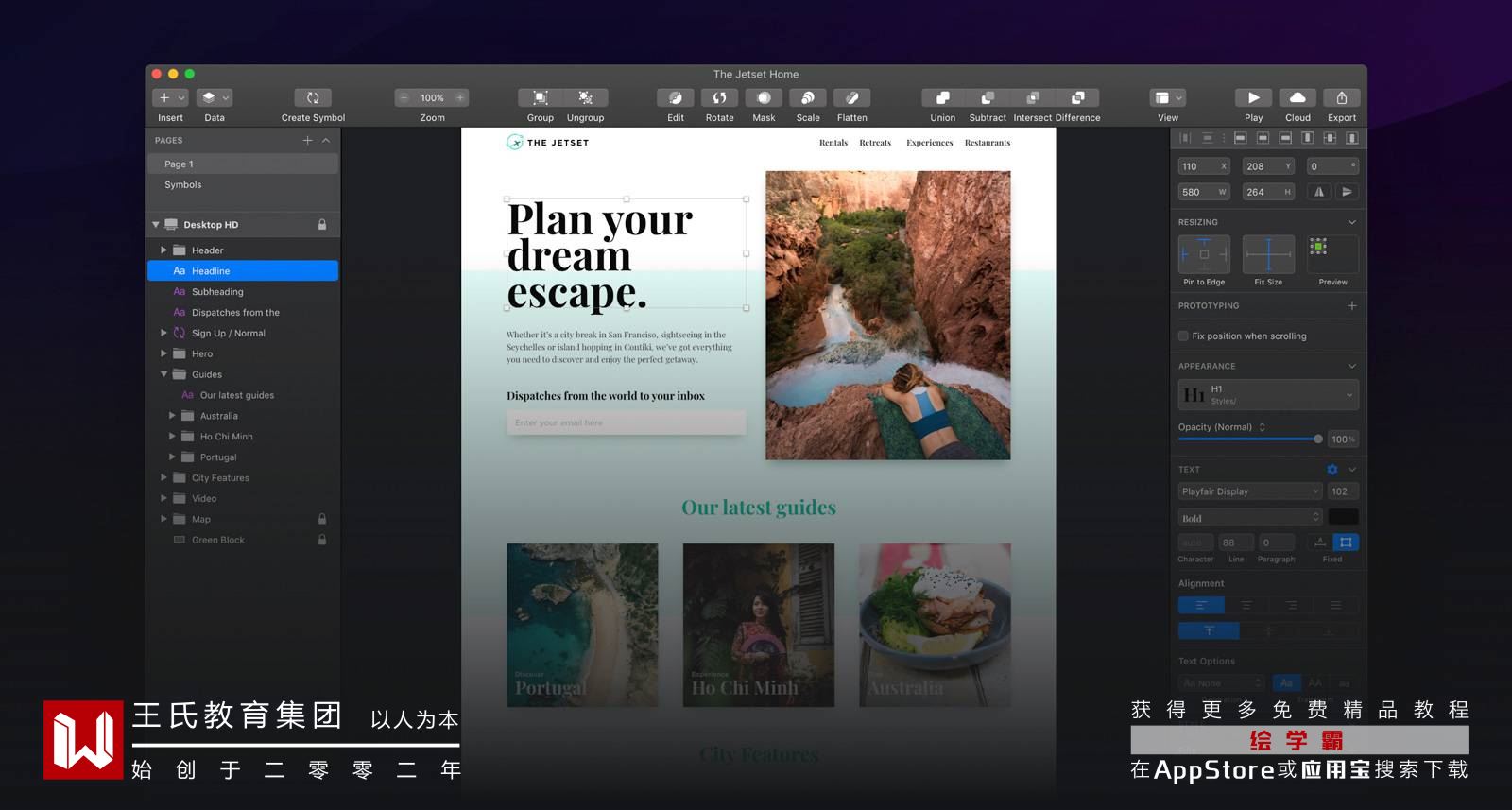The height and width of the screenshot is (810, 1512).
Task: Click the lock icon on Green Block
Action: (x=322, y=540)
